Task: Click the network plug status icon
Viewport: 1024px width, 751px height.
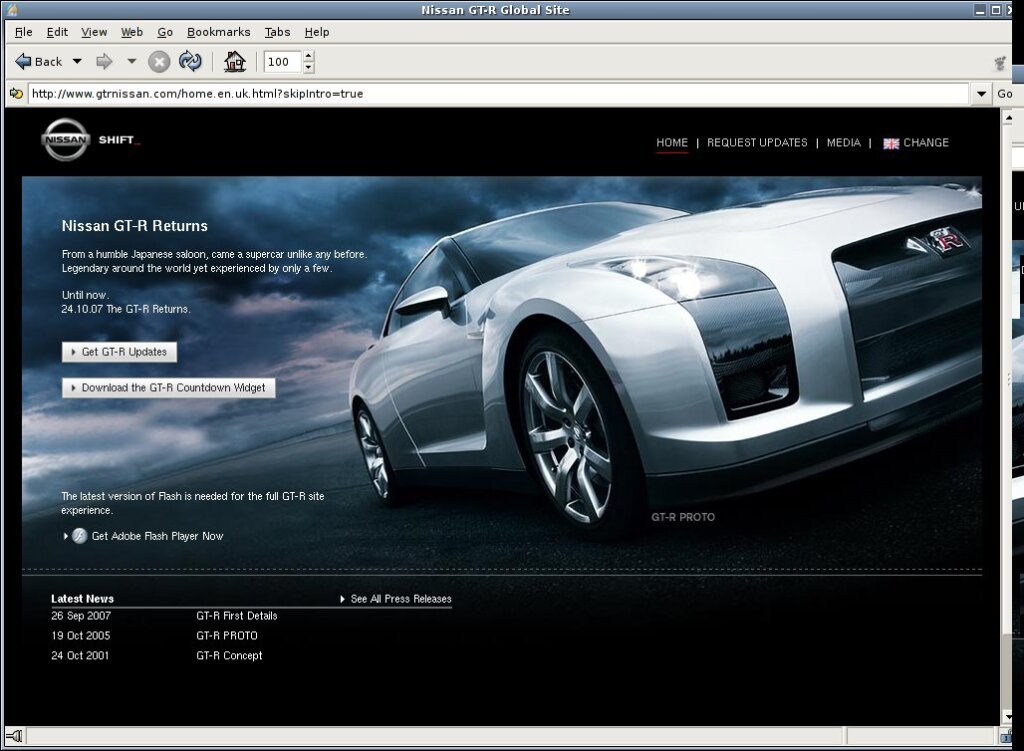Action: click(14, 736)
